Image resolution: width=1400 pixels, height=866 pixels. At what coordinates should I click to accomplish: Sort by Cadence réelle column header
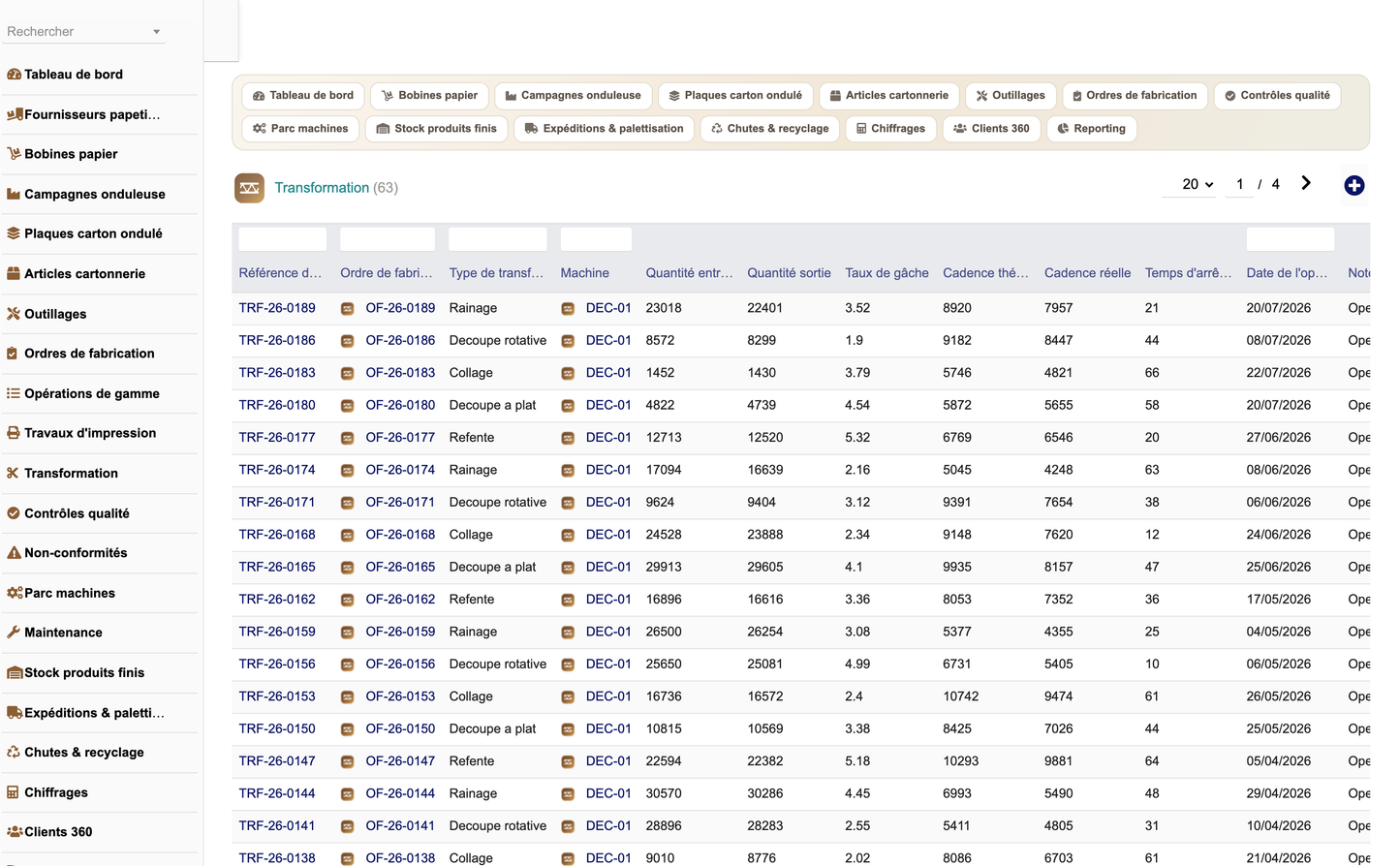[1087, 273]
